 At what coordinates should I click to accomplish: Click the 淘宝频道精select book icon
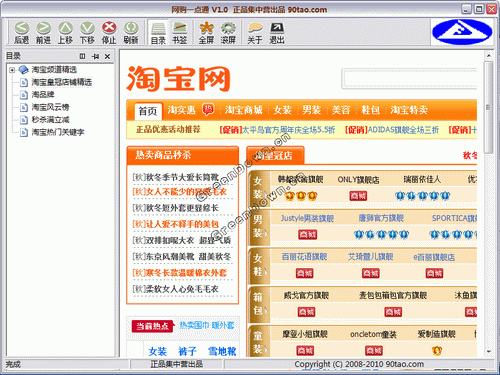tap(23, 70)
